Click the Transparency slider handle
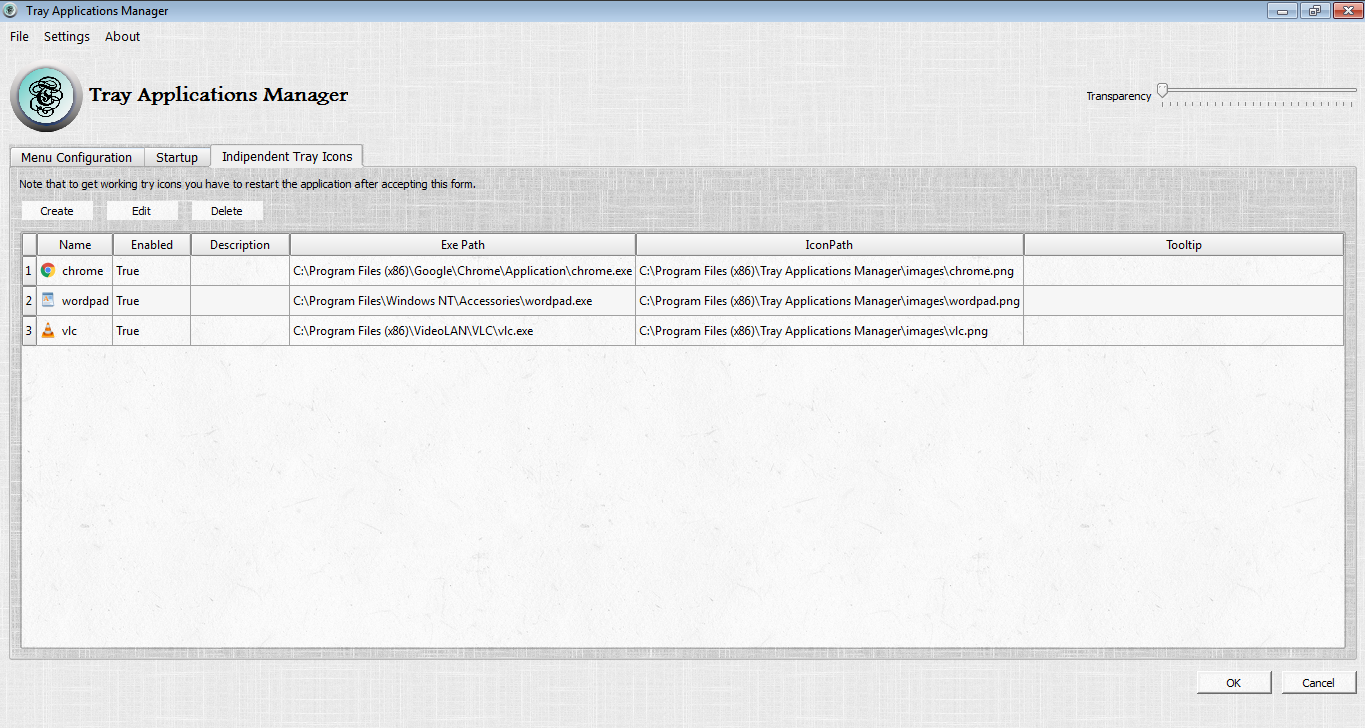Screen dimensions: 1365x728 pos(1161,88)
